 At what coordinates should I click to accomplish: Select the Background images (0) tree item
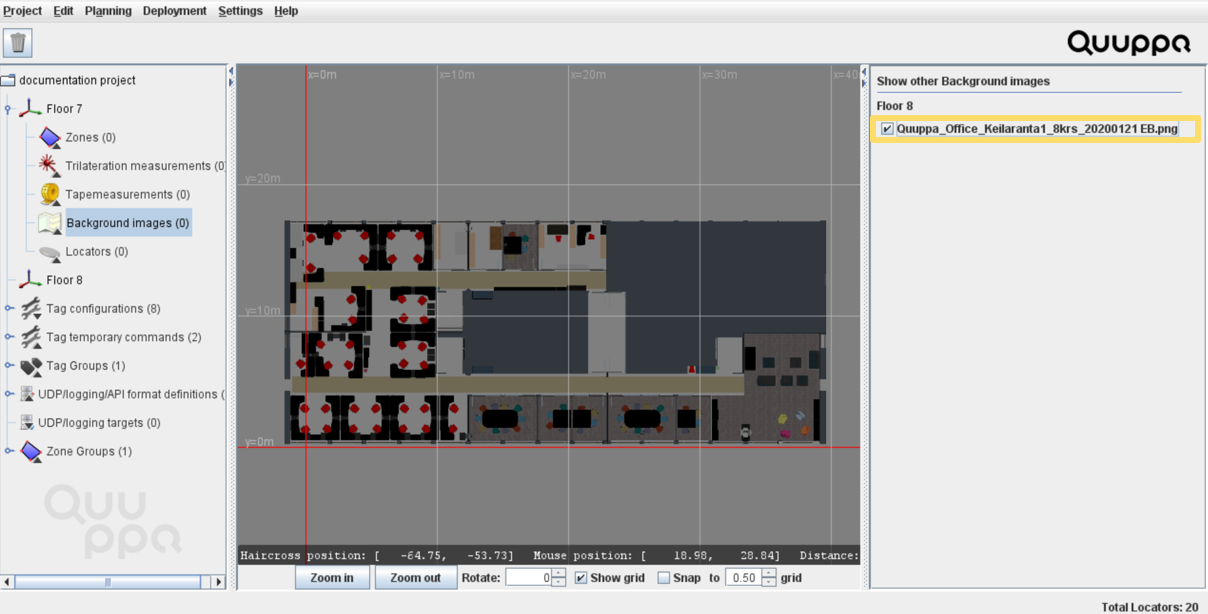click(x=128, y=223)
